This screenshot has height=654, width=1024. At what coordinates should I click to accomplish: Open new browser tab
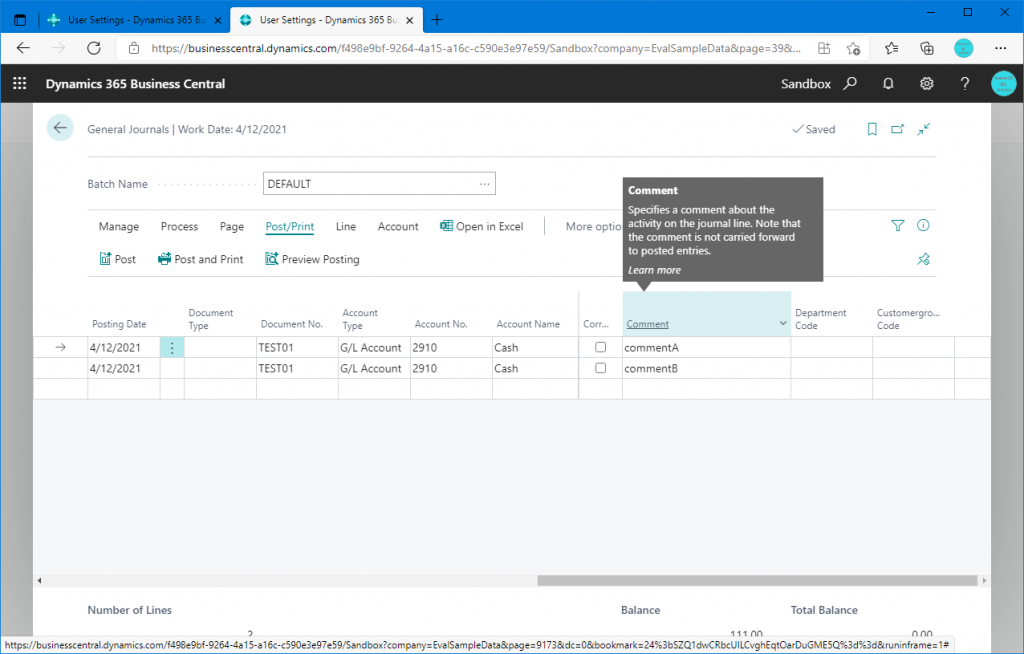tap(437, 20)
